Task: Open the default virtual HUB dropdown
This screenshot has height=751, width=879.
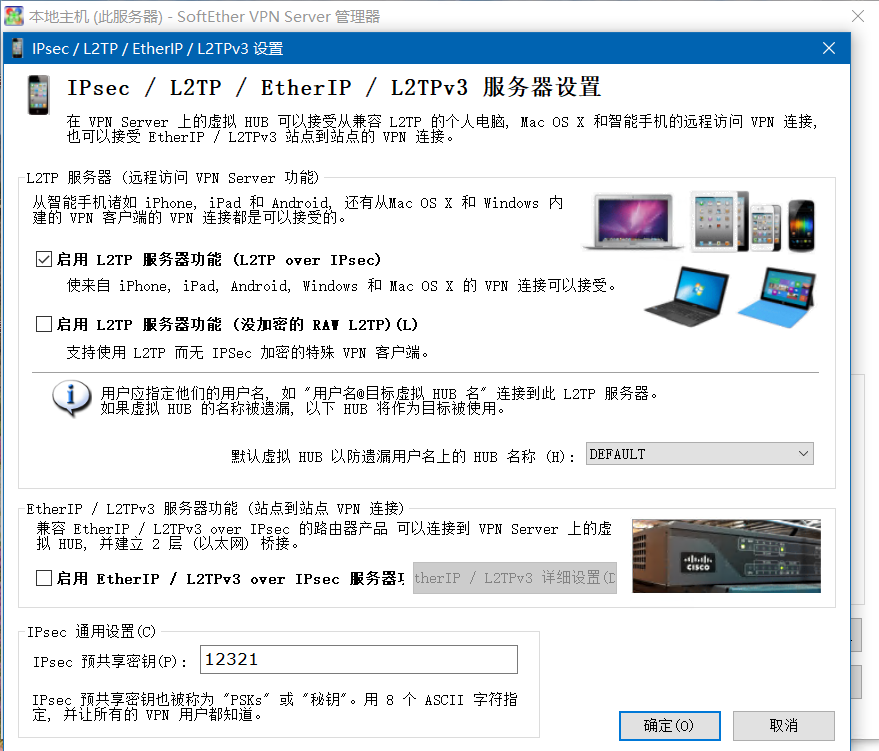Action: pyautogui.click(x=700, y=453)
